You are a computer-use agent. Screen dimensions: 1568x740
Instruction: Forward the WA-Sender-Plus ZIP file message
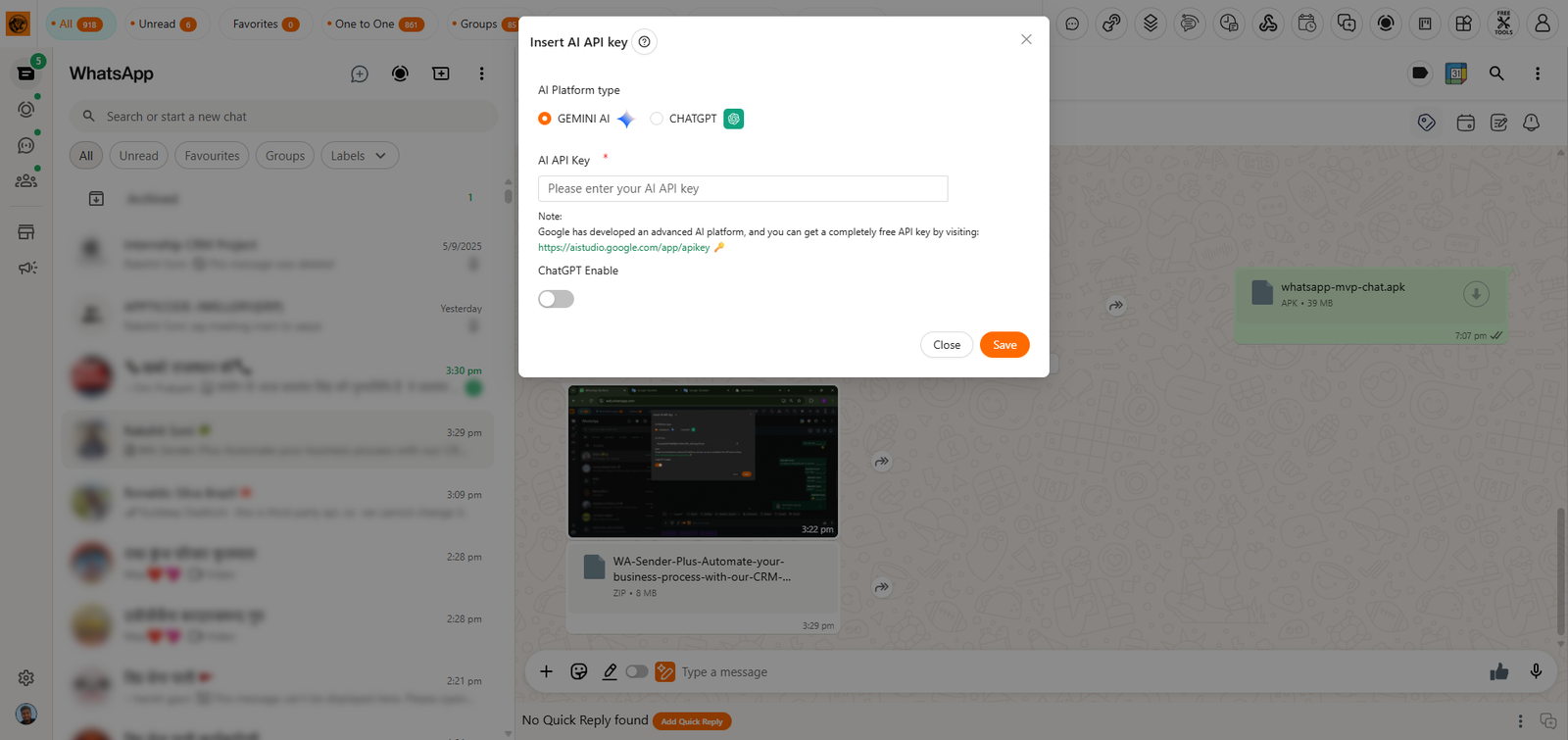tap(882, 587)
